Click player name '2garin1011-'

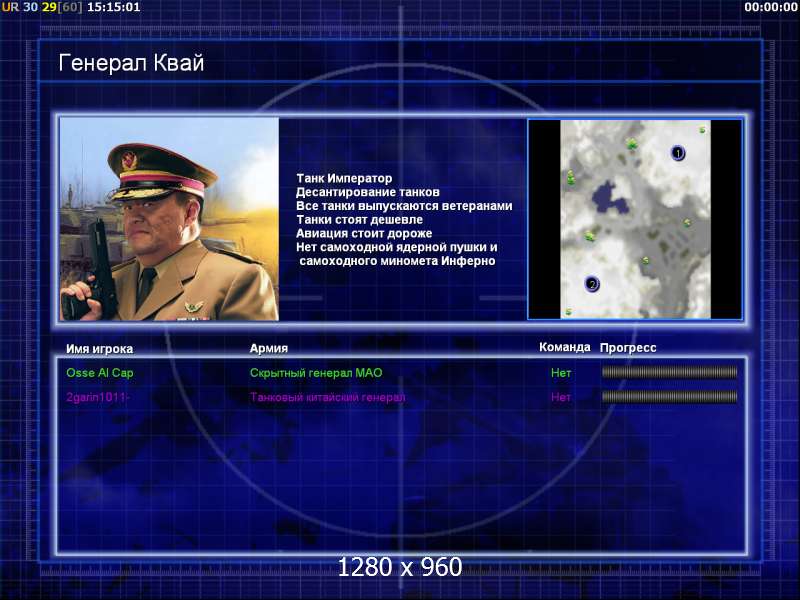97,397
